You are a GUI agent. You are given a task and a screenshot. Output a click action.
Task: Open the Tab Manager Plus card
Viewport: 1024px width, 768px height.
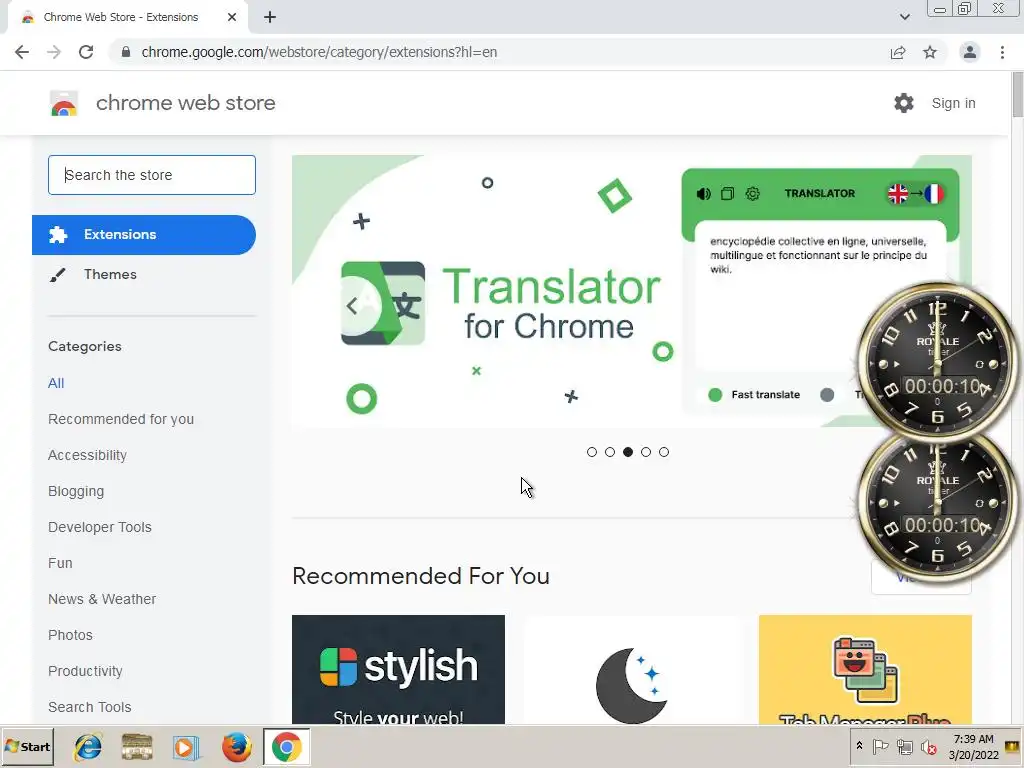865,669
